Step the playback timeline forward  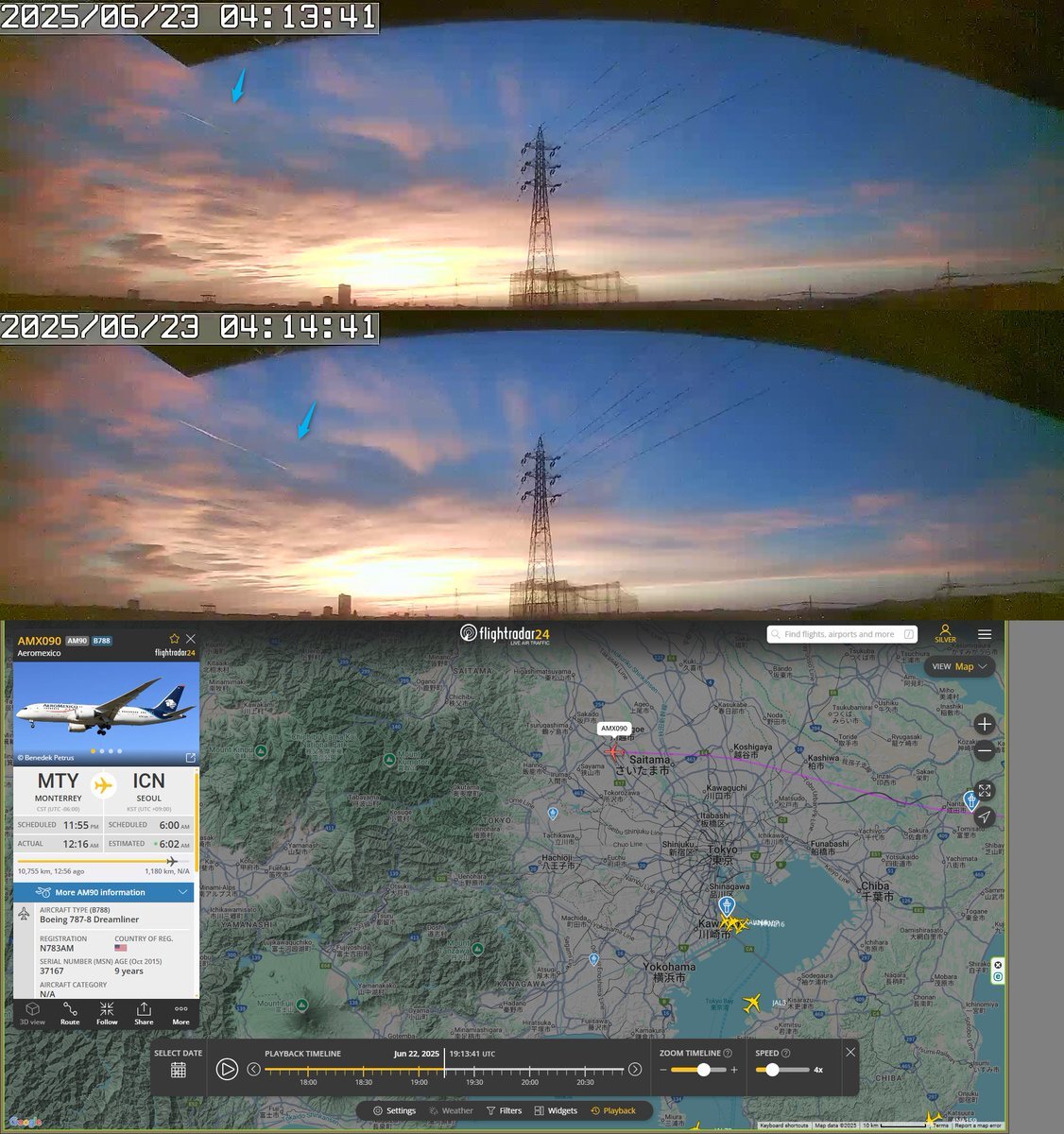pos(635,1070)
